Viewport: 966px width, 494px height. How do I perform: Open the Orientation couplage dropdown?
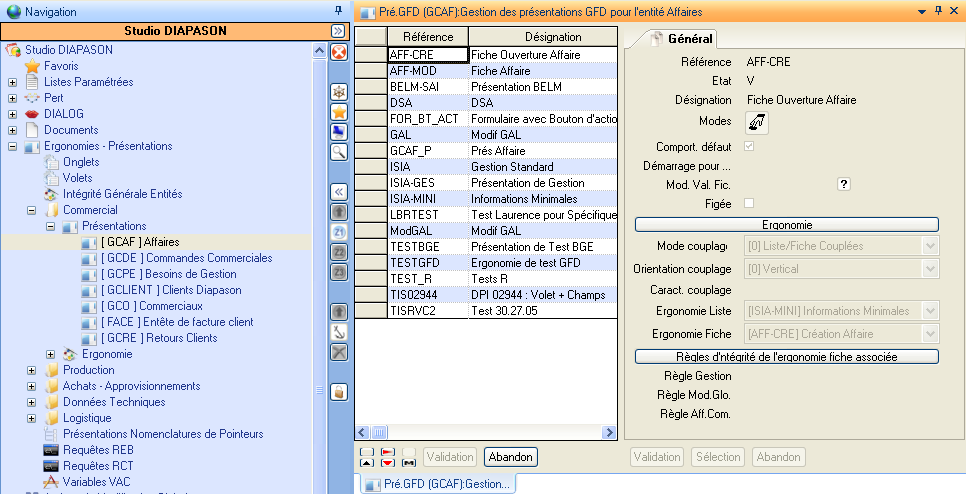point(930,269)
